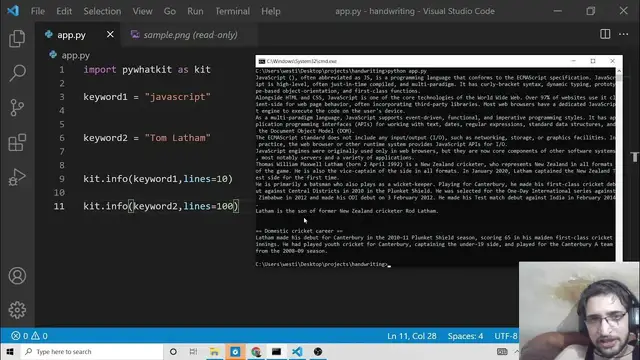
Task: Open the Run menu
Action: point(195,11)
